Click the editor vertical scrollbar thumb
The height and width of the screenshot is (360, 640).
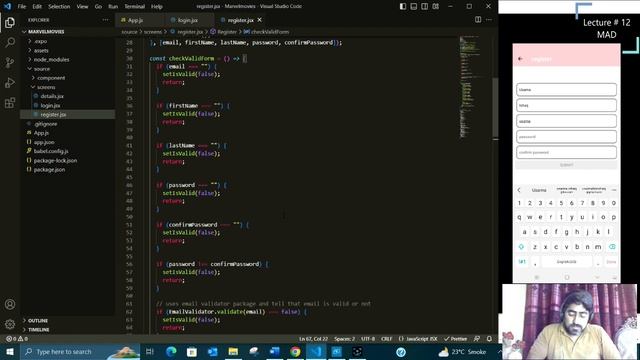pyautogui.click(x=495, y=108)
